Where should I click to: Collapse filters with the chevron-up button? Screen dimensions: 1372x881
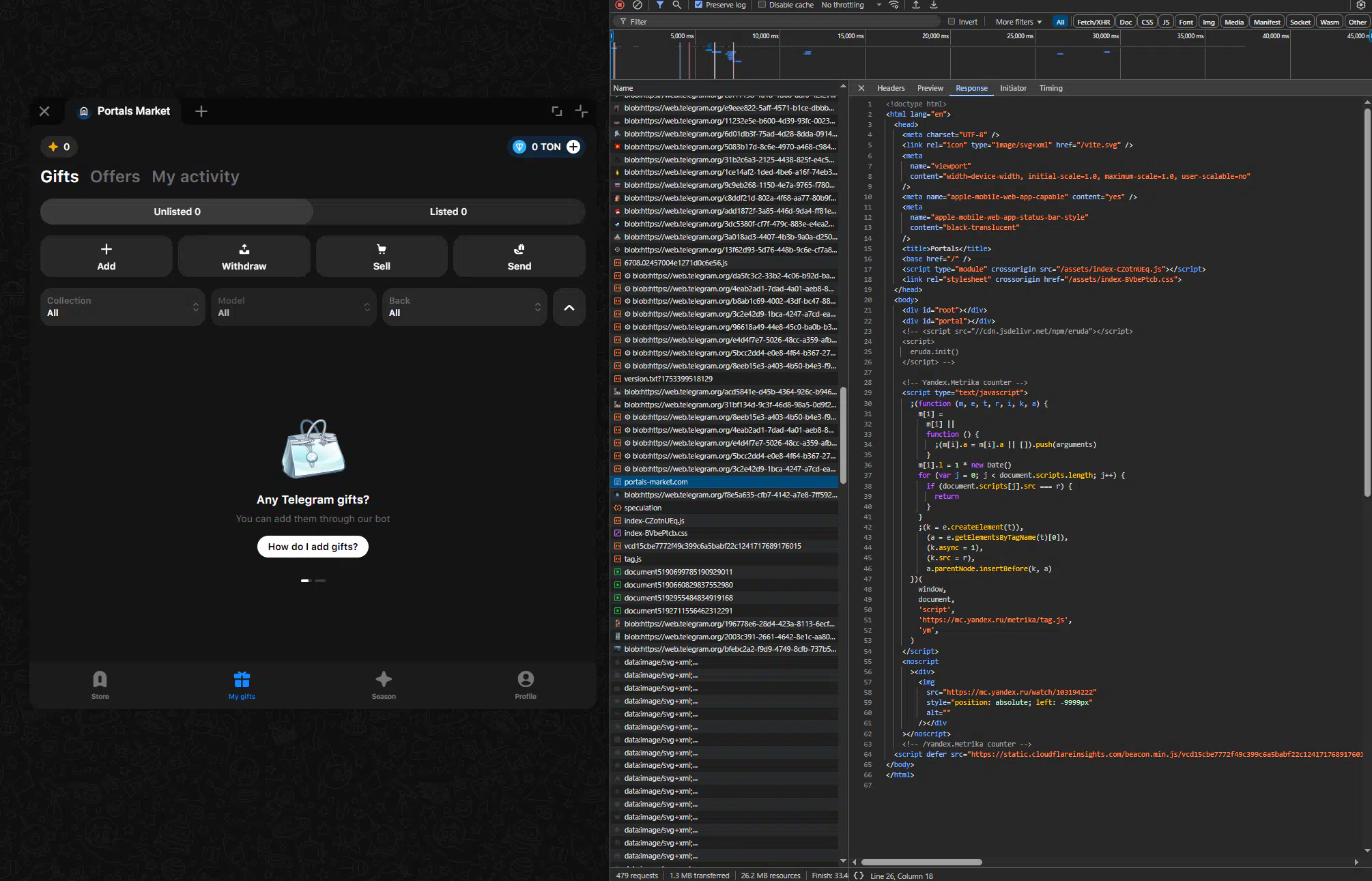[569, 307]
